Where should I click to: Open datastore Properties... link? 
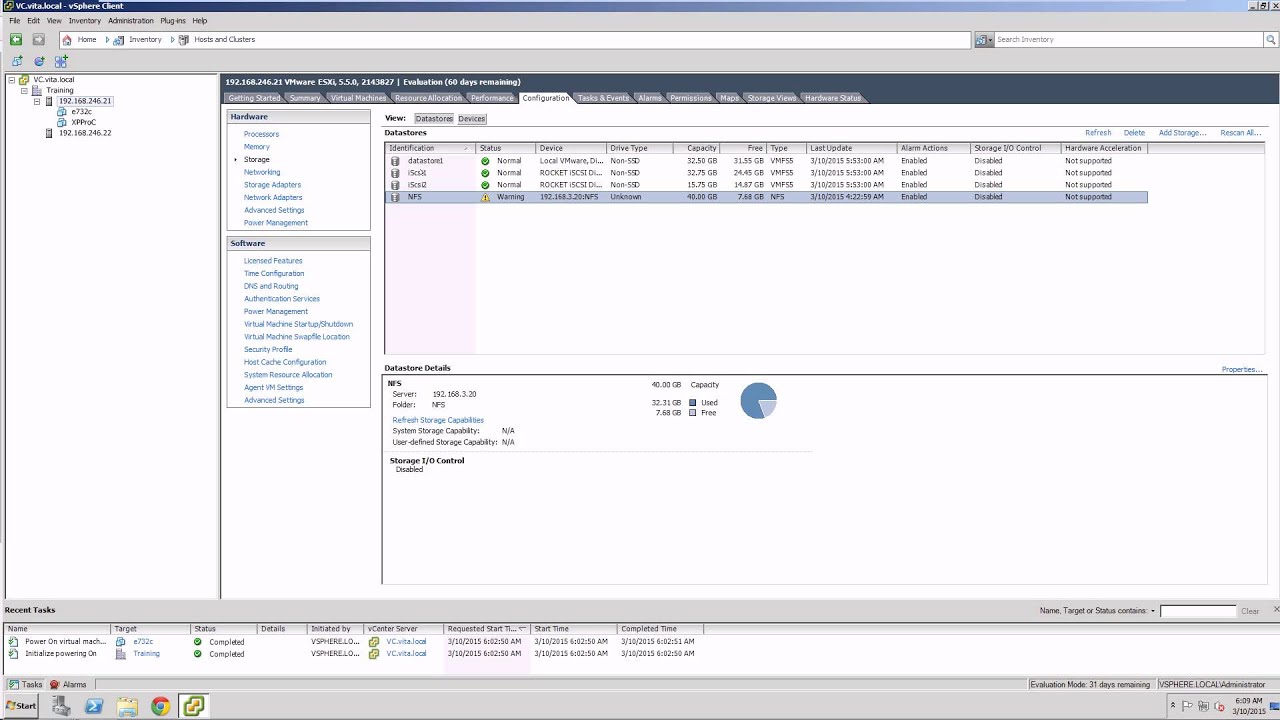point(1242,370)
